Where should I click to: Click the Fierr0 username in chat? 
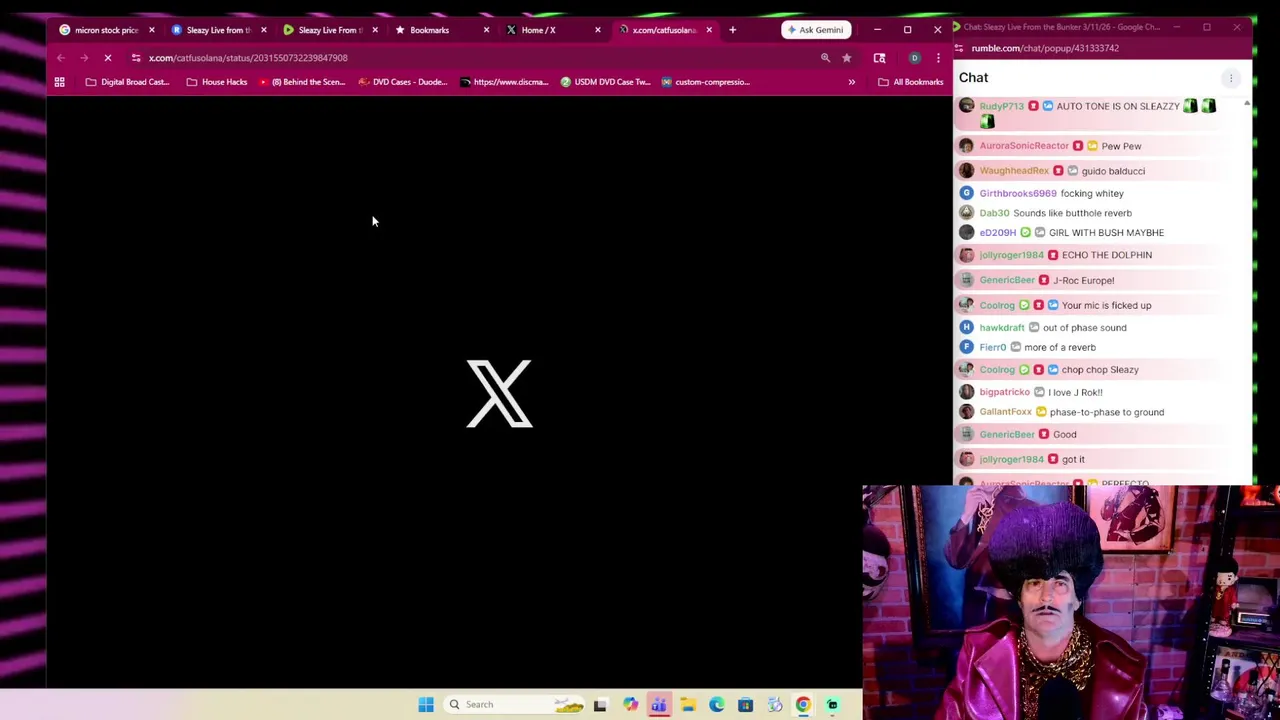[x=993, y=348]
